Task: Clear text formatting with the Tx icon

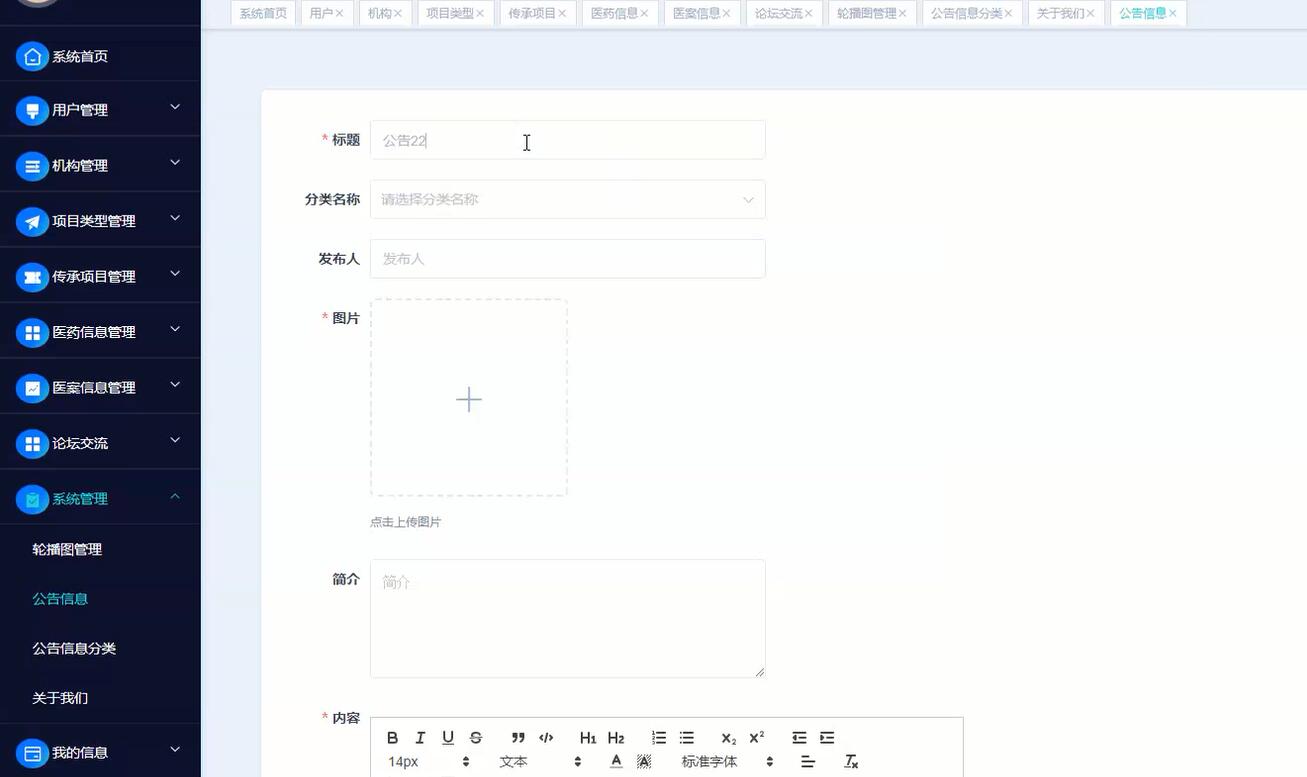Action: click(x=850, y=761)
